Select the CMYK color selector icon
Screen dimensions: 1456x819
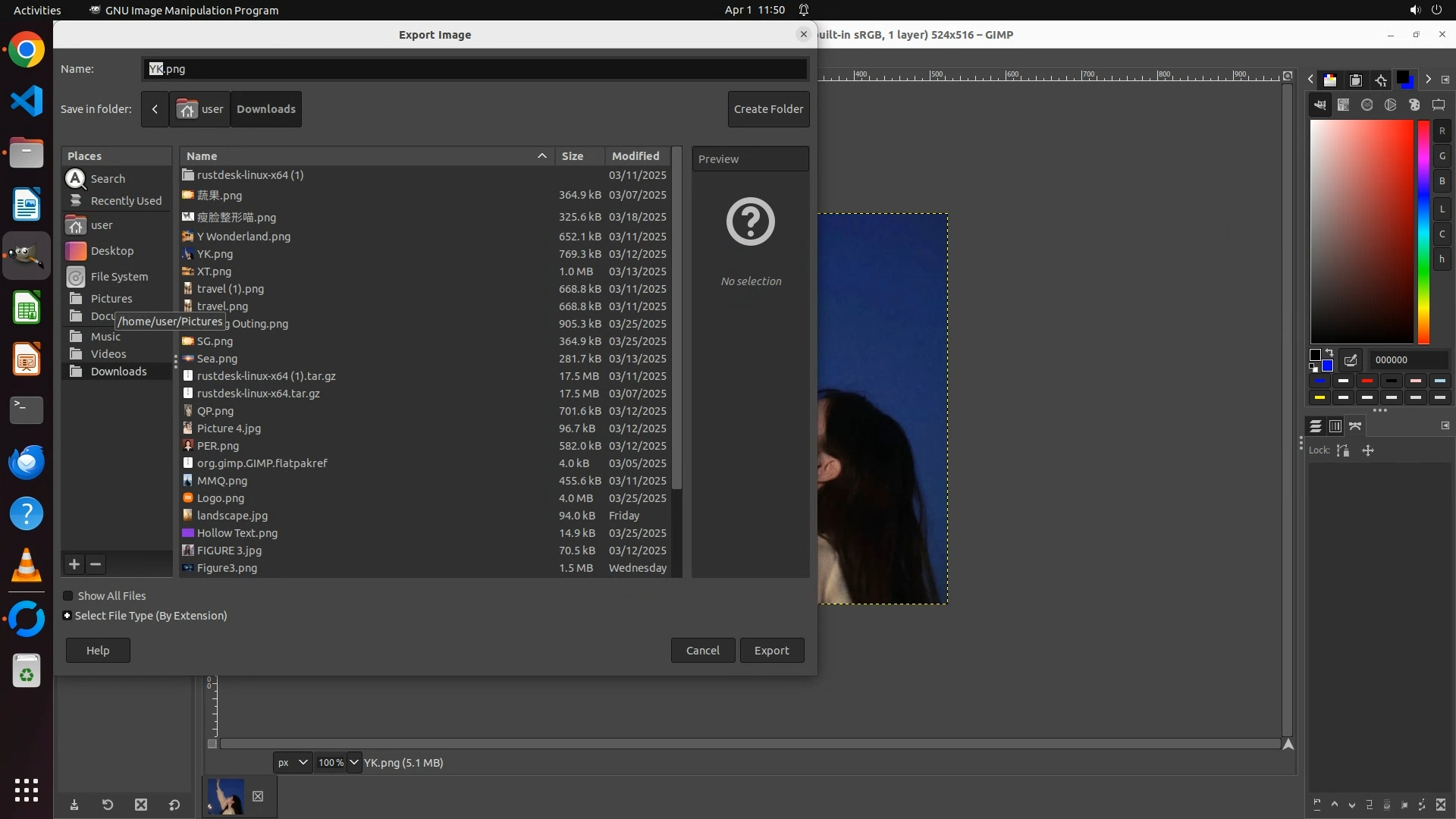pos(1344,105)
